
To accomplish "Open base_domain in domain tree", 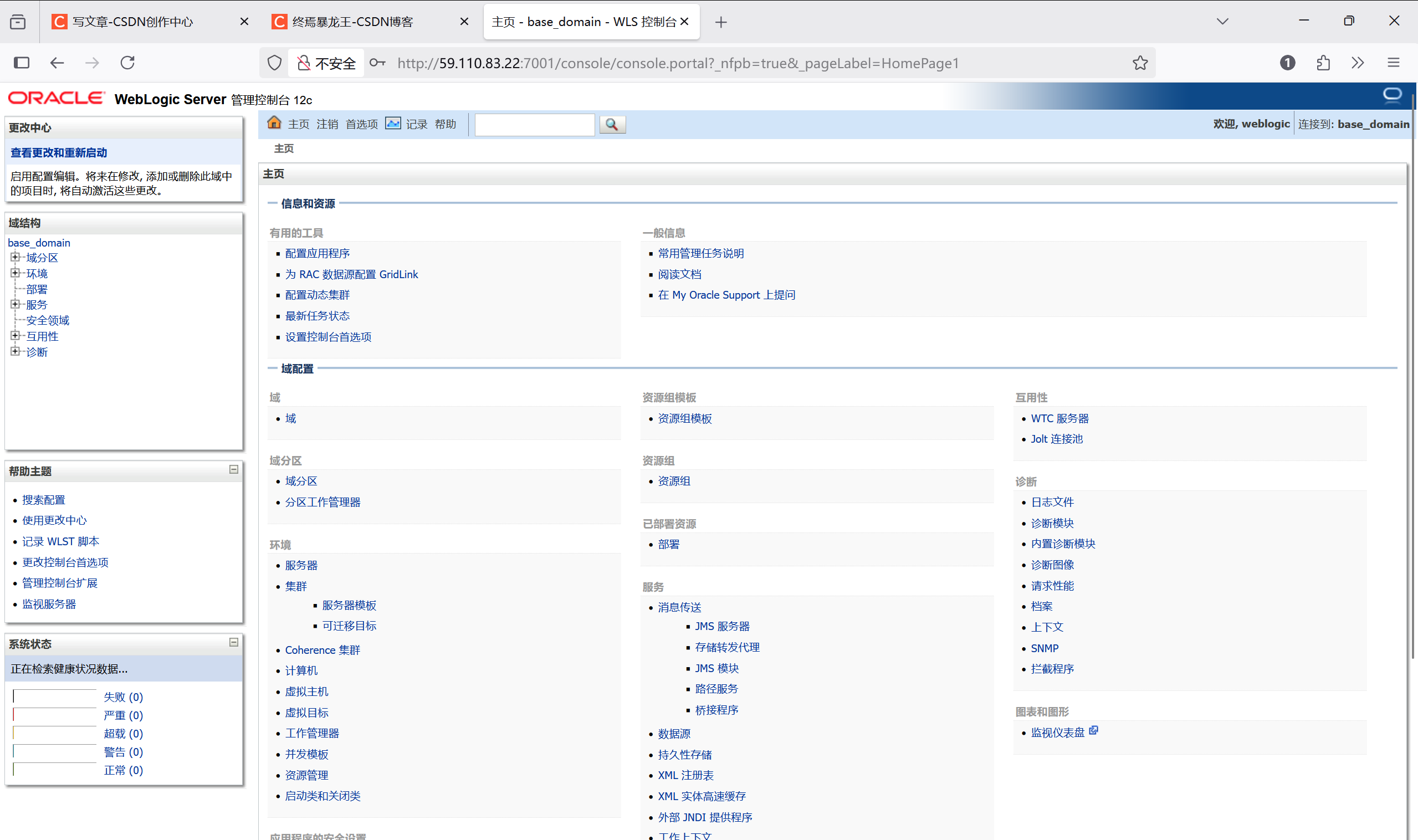I will (39, 243).
